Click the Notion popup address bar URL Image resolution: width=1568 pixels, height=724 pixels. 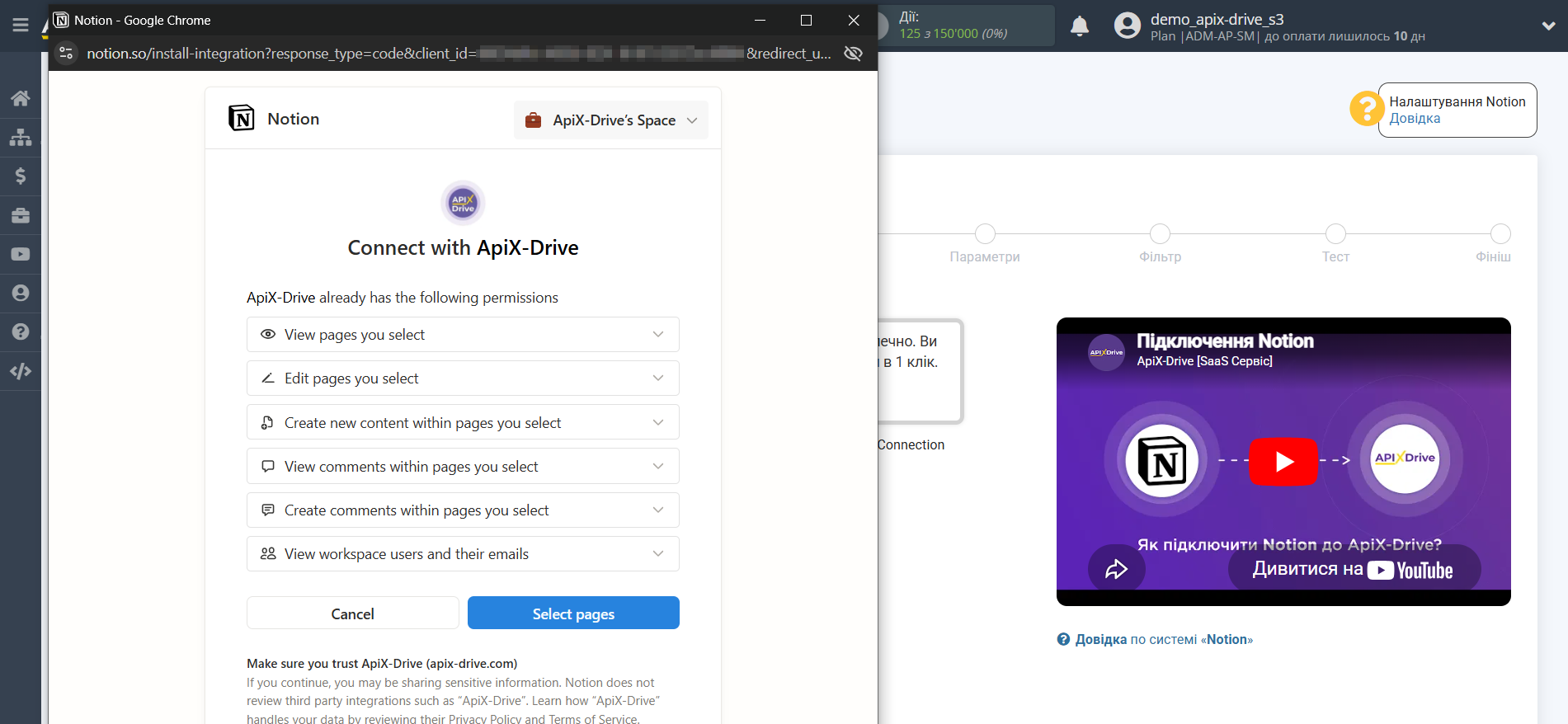459,54
